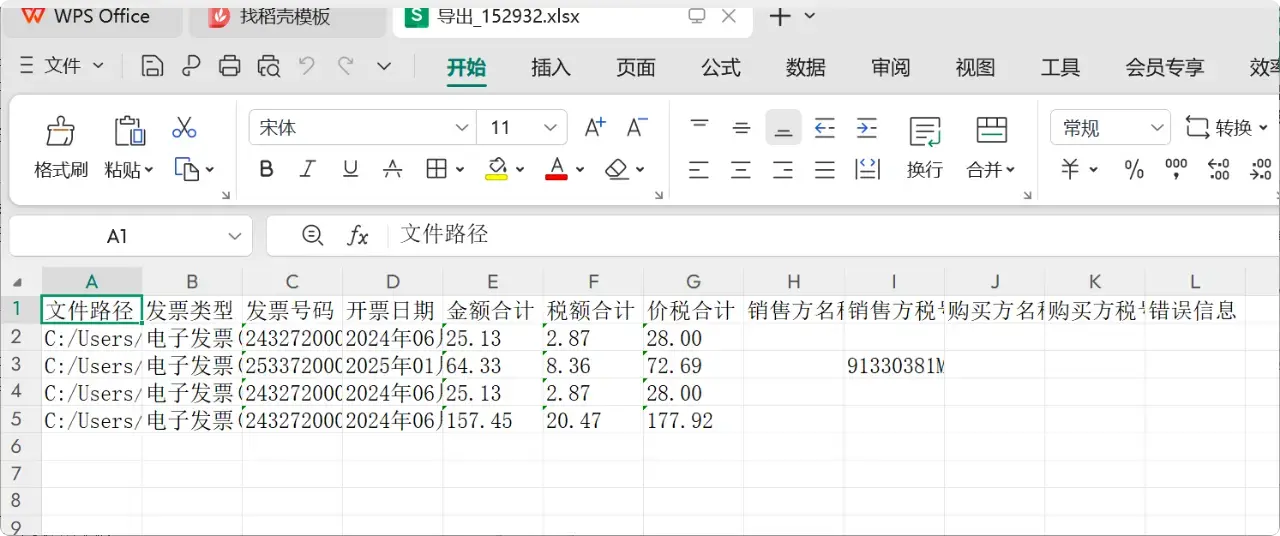The width and height of the screenshot is (1280, 536).
Task: Expand quick access toolbar chevron
Action: tap(384, 66)
